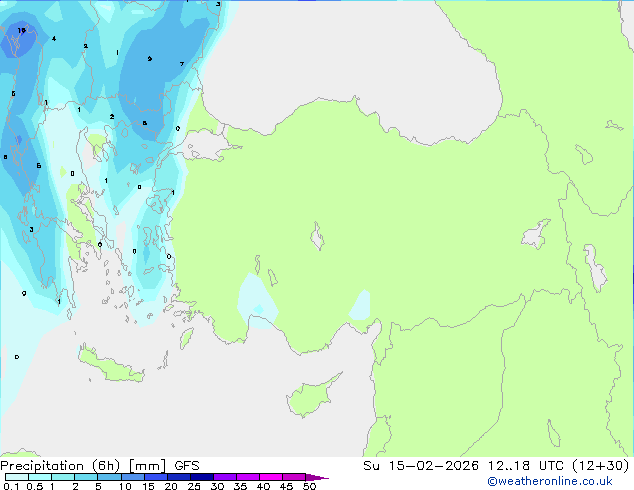The image size is (634, 490).
Task: Click the '12..18 UTC' time range
Action: [525, 466]
